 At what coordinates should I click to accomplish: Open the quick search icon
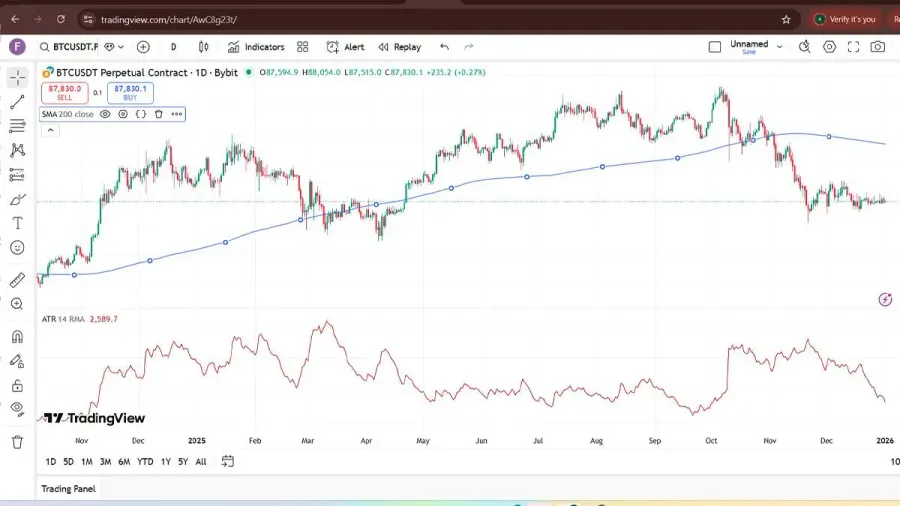click(x=805, y=47)
